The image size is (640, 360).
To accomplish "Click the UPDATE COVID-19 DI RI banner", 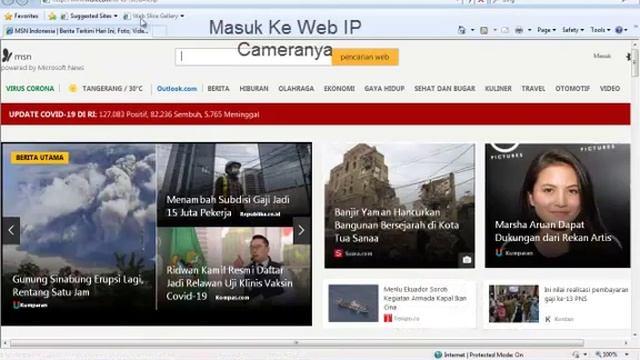I will pos(316,114).
